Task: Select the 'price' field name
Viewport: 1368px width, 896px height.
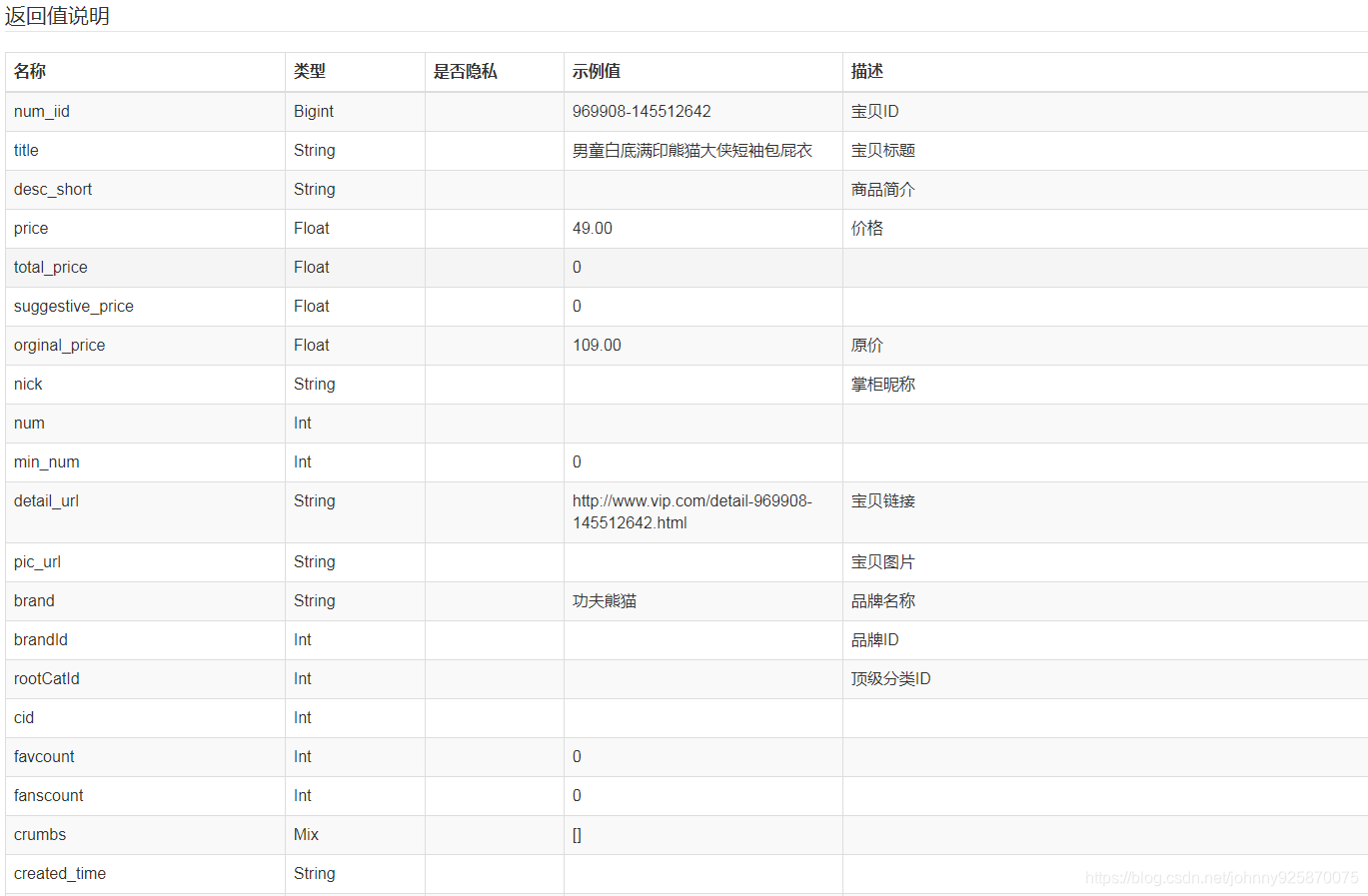Action: click(31, 228)
